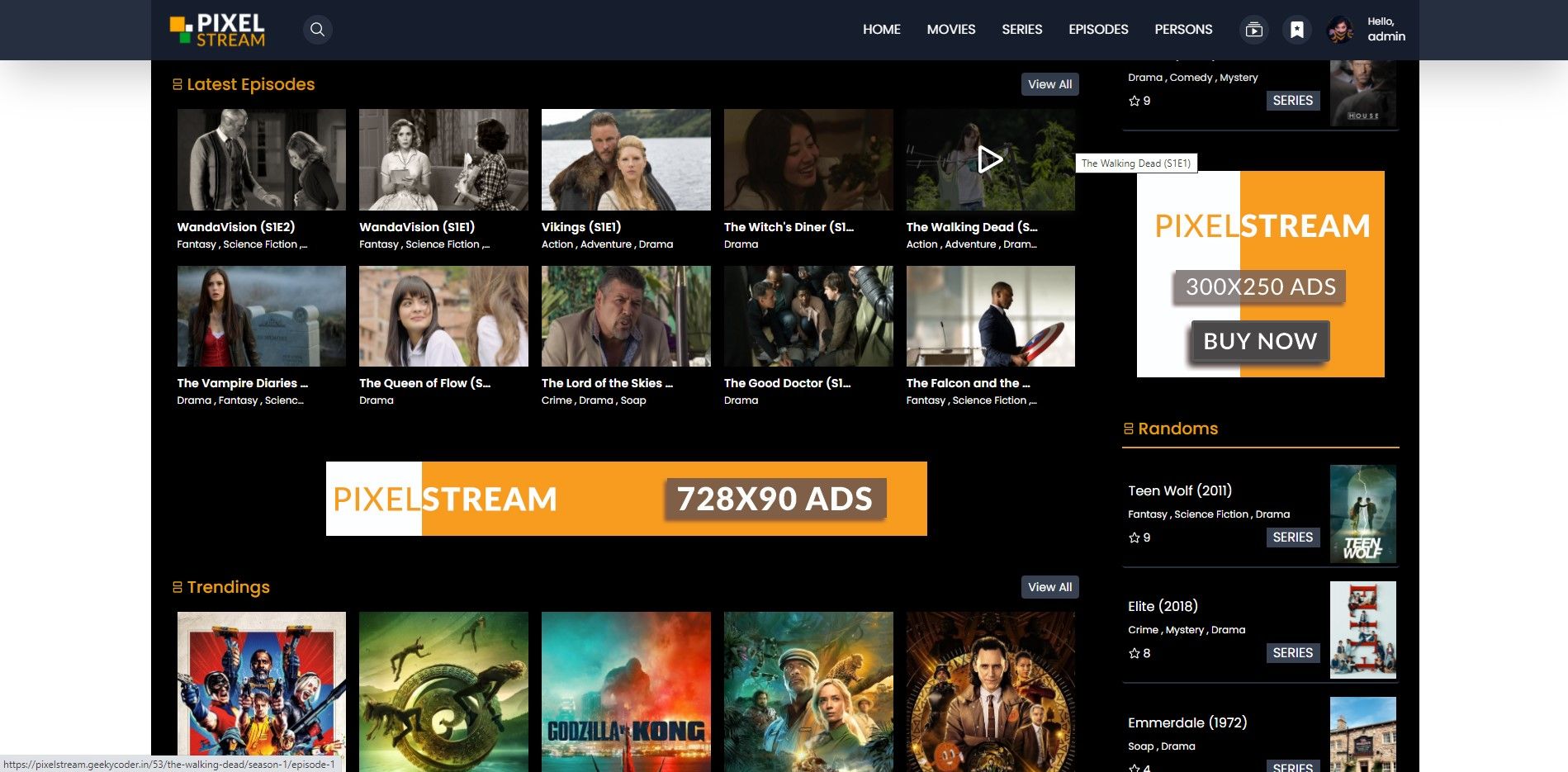Image resolution: width=1568 pixels, height=772 pixels.
Task: Click The Good Doctor title text
Action: [787, 383]
